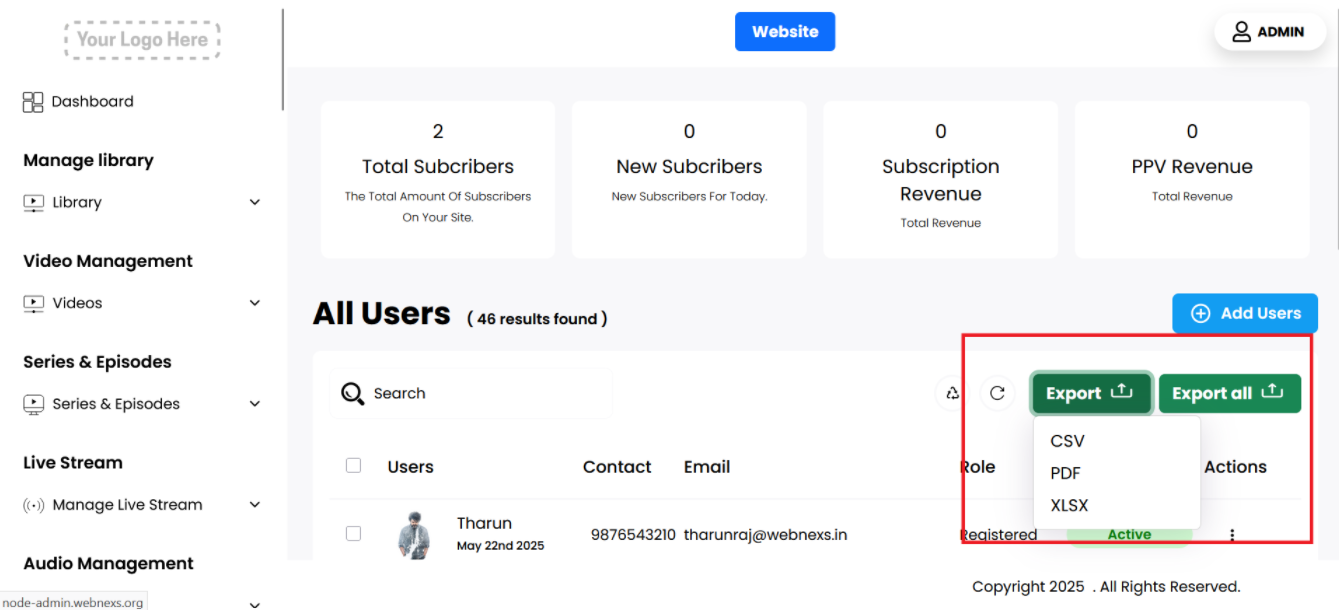This screenshot has width=1339, height=610.
Task: Open the three-dot actions menu for Tharun
Action: 1232,535
